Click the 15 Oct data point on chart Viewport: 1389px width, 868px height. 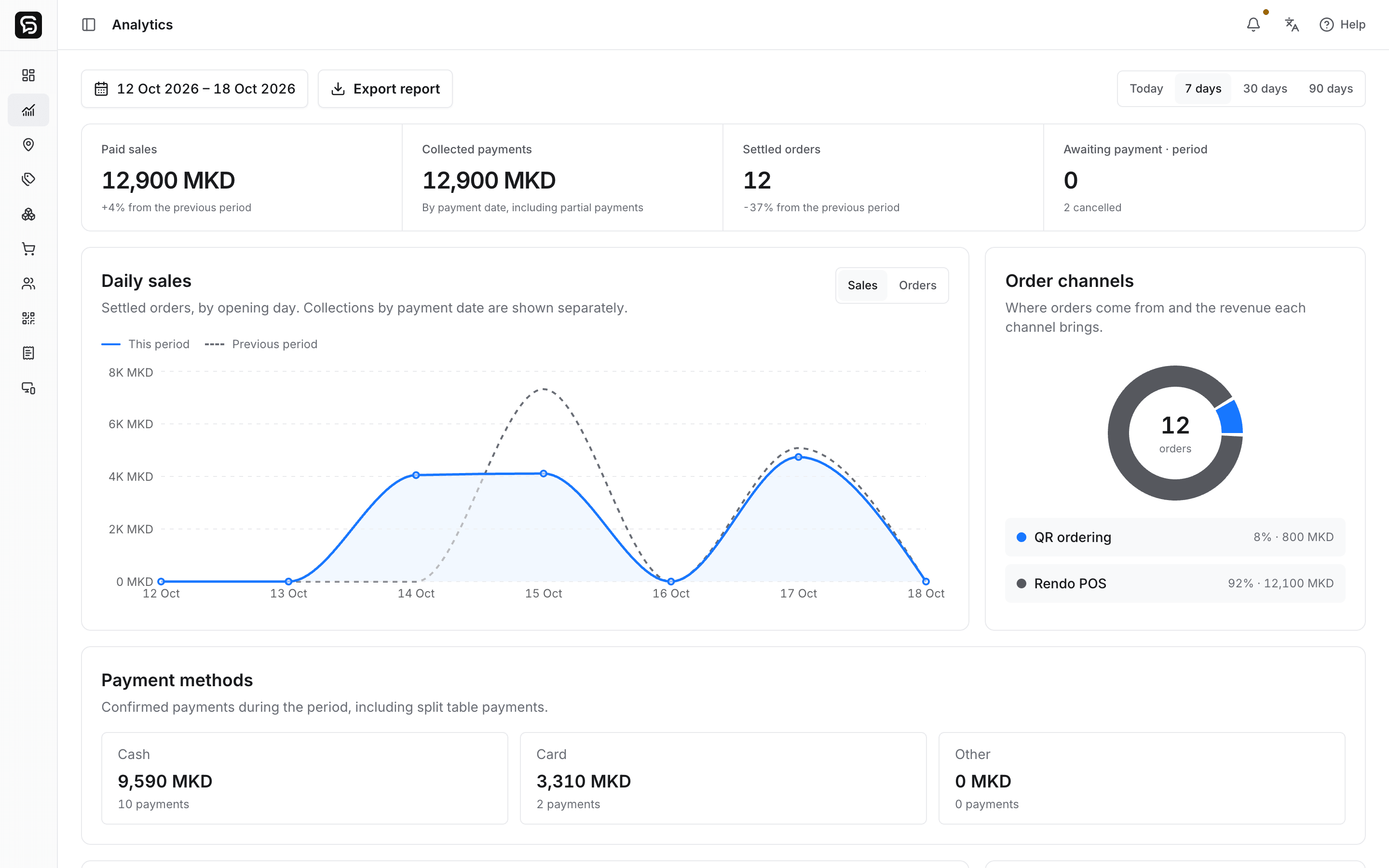pos(544,474)
